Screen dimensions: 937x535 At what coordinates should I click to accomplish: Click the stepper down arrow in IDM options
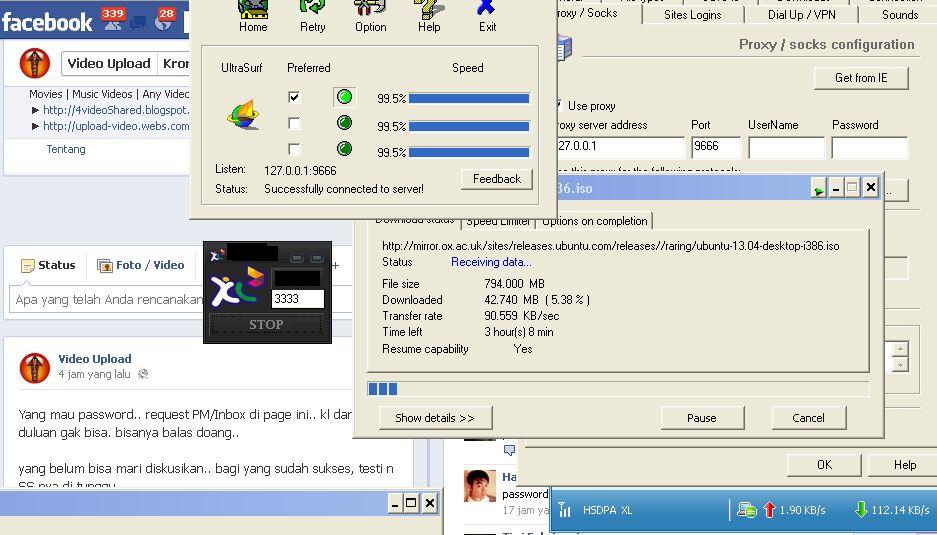click(x=900, y=364)
